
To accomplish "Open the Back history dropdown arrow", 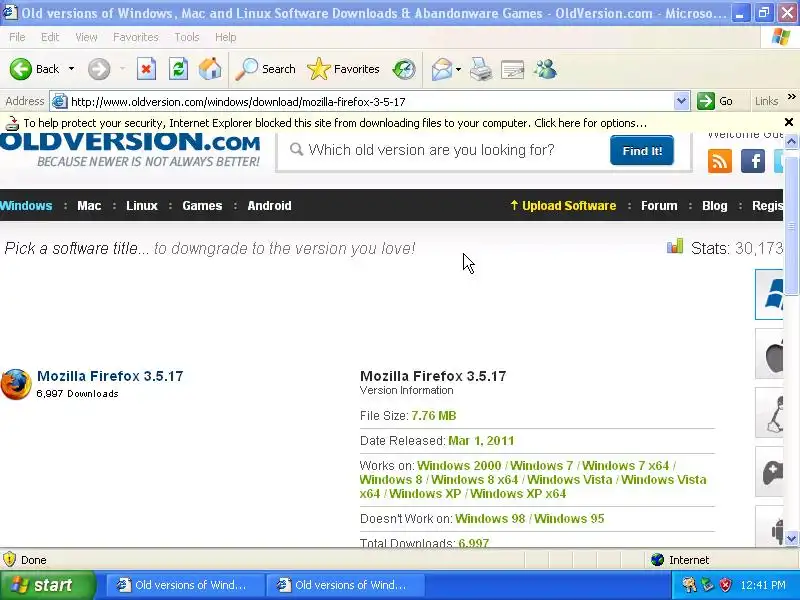I will 71,69.
